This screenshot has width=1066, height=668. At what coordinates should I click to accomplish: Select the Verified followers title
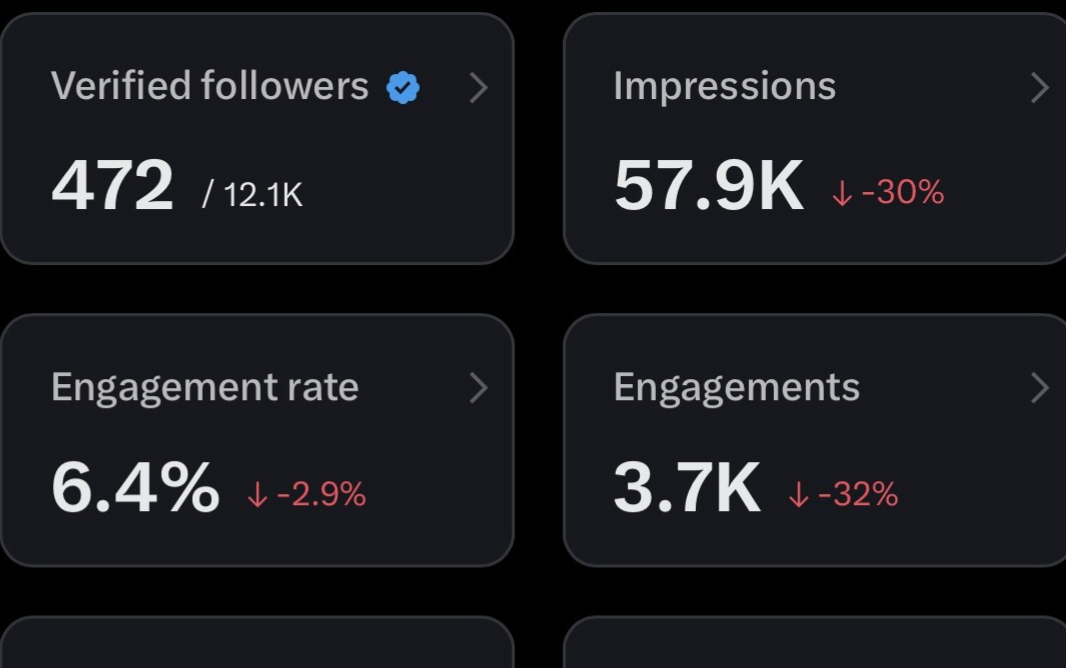click(x=210, y=87)
